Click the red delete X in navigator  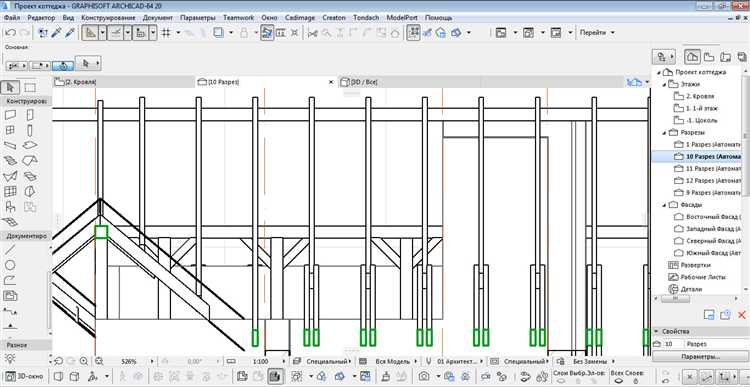click(x=741, y=315)
